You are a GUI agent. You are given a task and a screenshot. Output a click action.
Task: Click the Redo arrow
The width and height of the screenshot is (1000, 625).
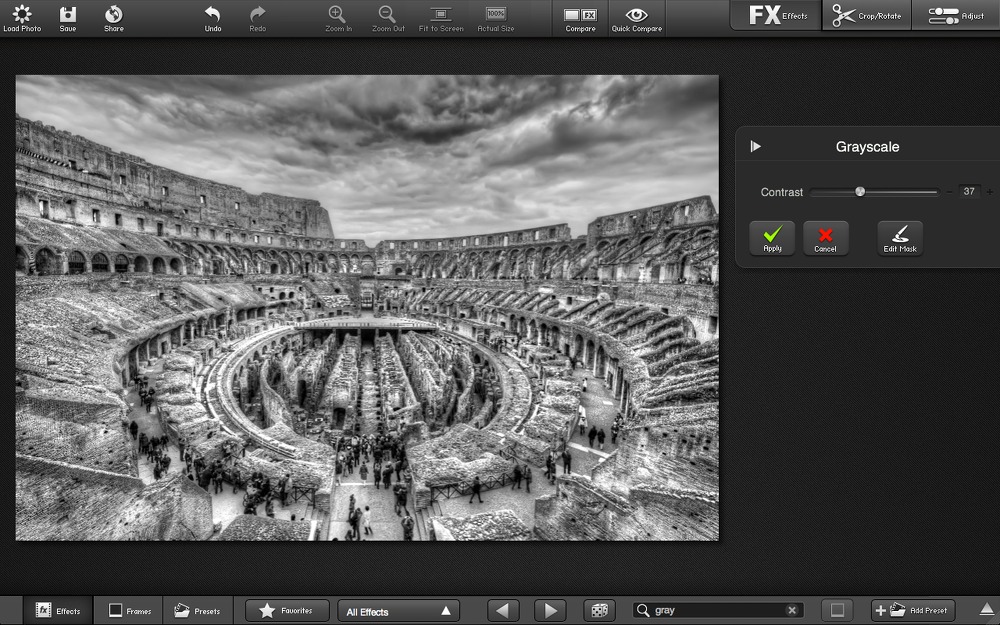pos(258,18)
